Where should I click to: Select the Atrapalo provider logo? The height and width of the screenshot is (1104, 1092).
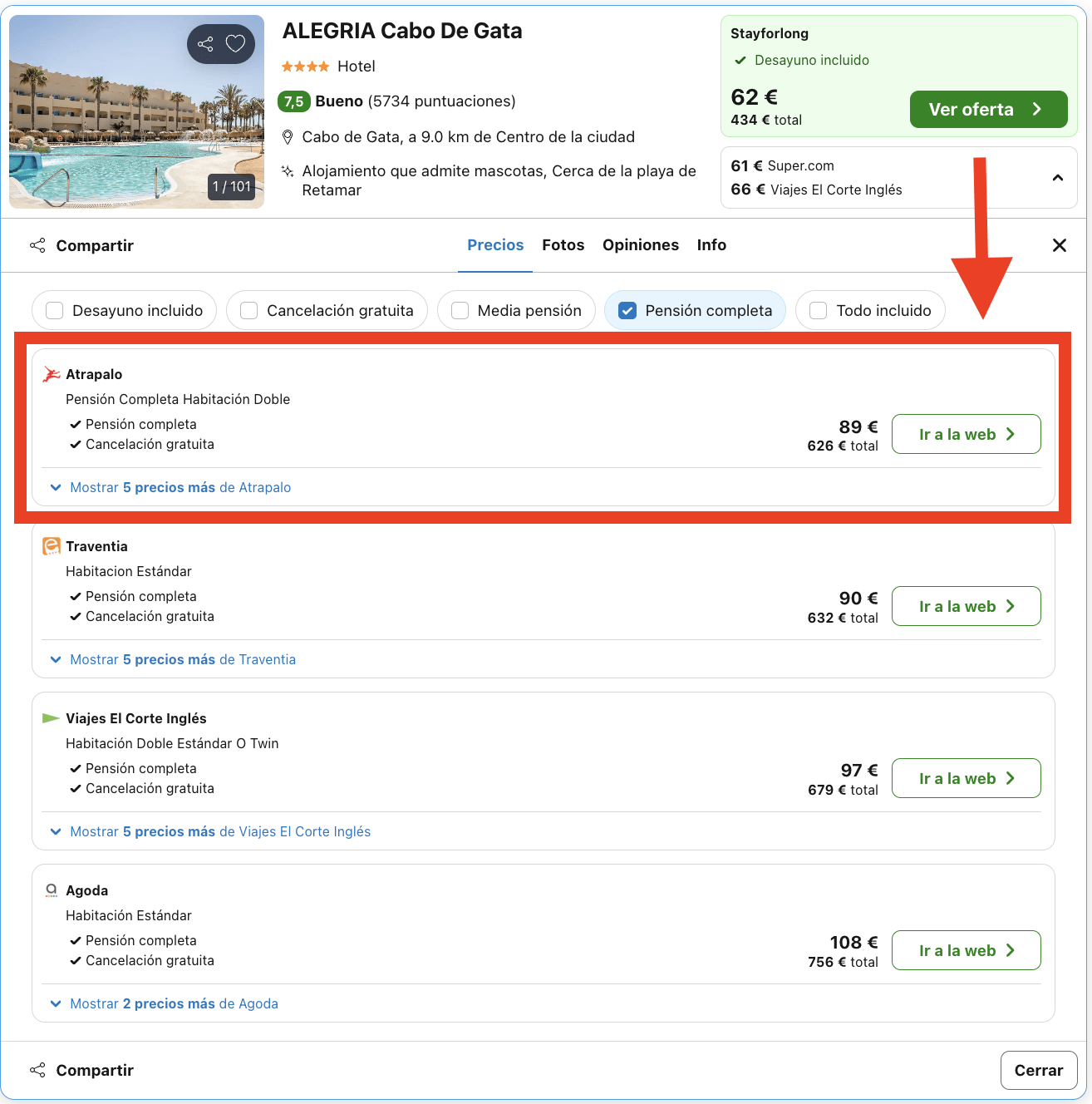coord(51,374)
